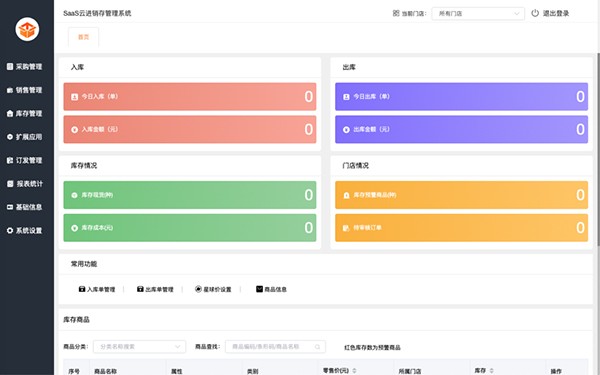This screenshot has width=600, height=375.
Task: Click the icon on the 待审核订单 card
Action: pos(346,228)
